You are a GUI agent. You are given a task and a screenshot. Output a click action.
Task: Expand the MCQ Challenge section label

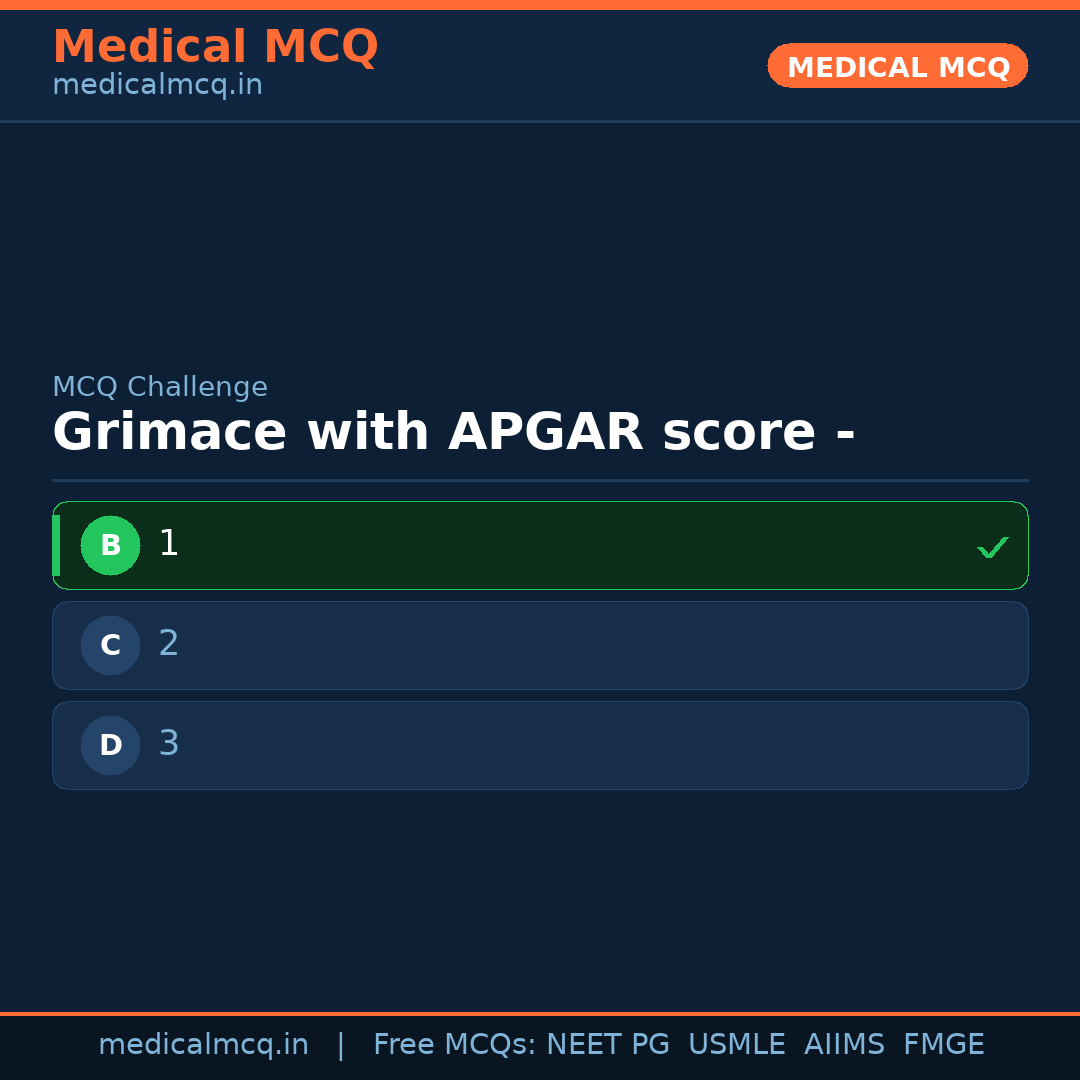click(x=160, y=386)
